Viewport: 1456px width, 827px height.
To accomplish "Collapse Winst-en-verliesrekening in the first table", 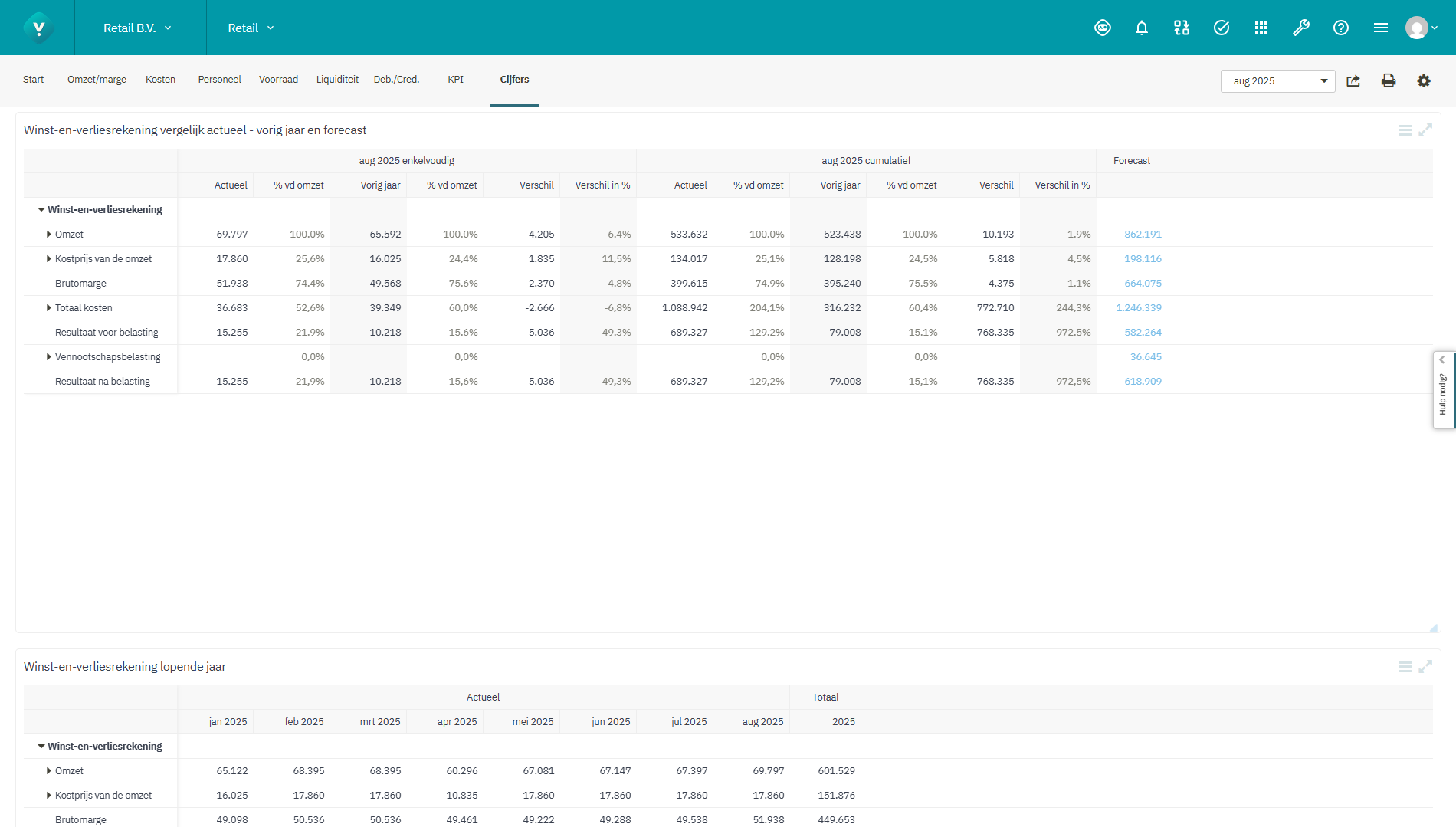I will click(x=41, y=210).
